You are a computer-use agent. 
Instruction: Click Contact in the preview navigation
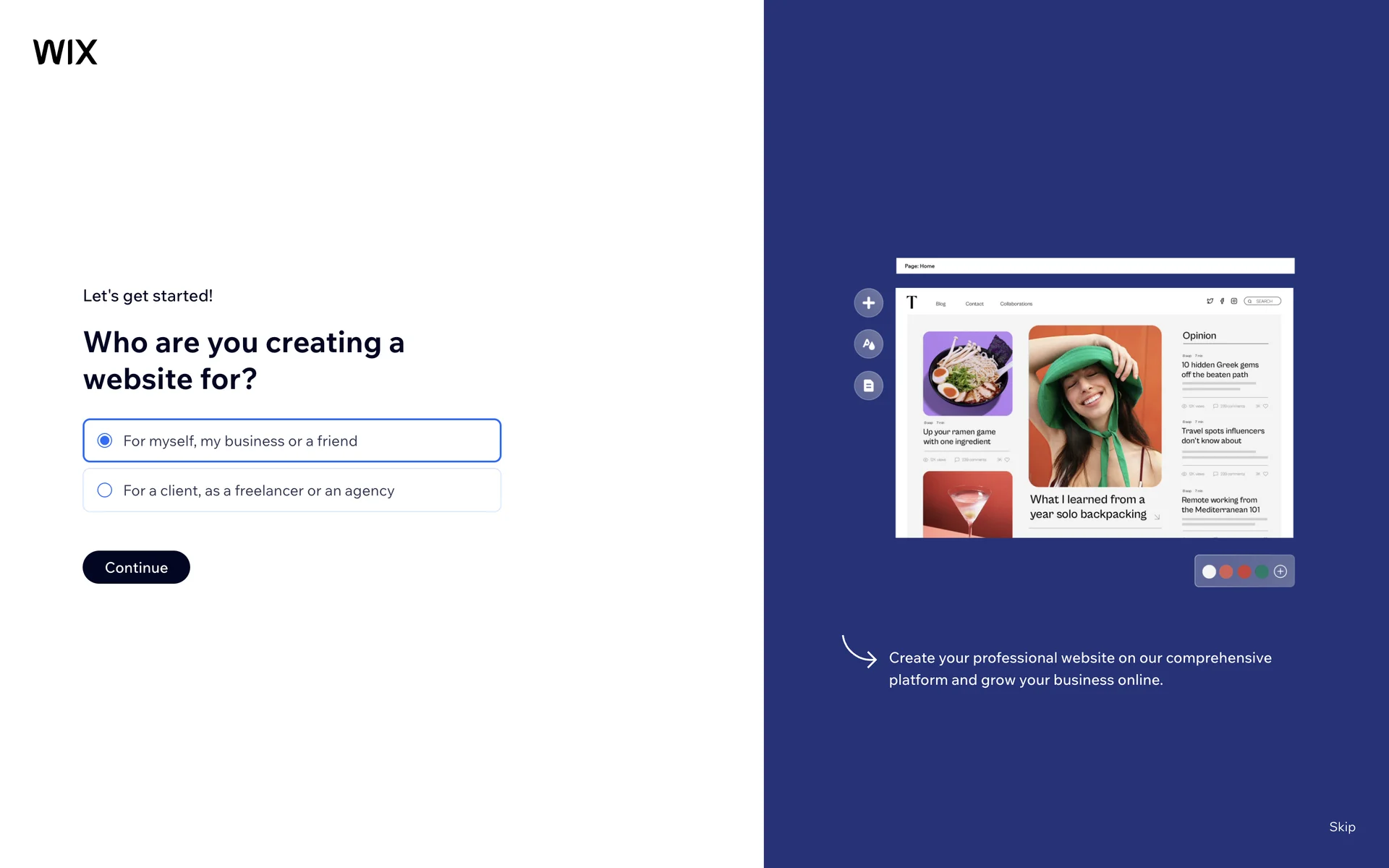point(974,304)
